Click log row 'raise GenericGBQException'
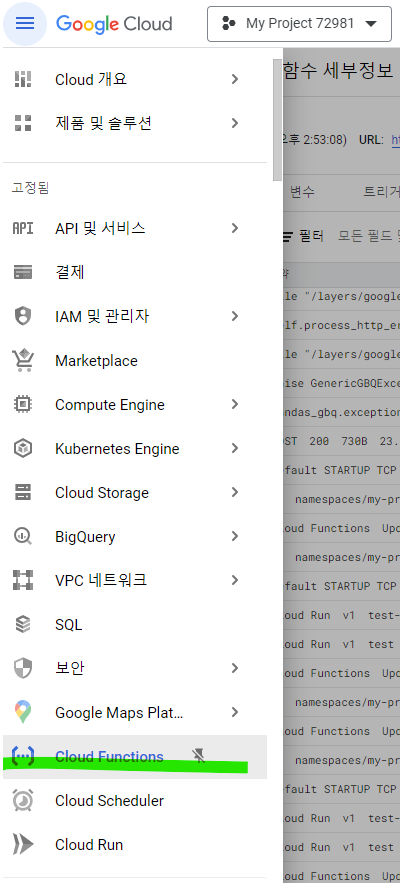400x883 pixels. click(x=342, y=383)
